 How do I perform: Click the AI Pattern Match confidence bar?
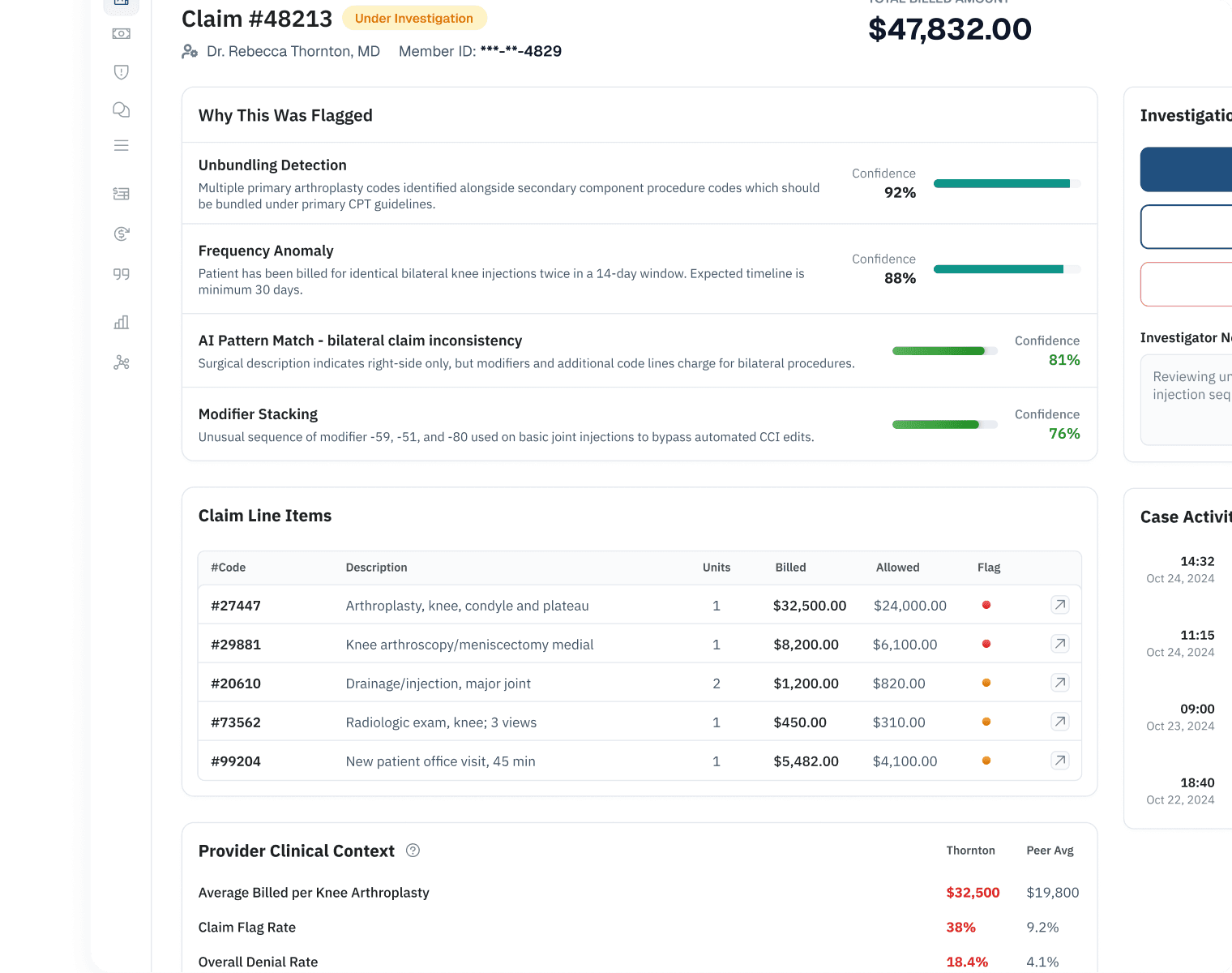pos(945,351)
